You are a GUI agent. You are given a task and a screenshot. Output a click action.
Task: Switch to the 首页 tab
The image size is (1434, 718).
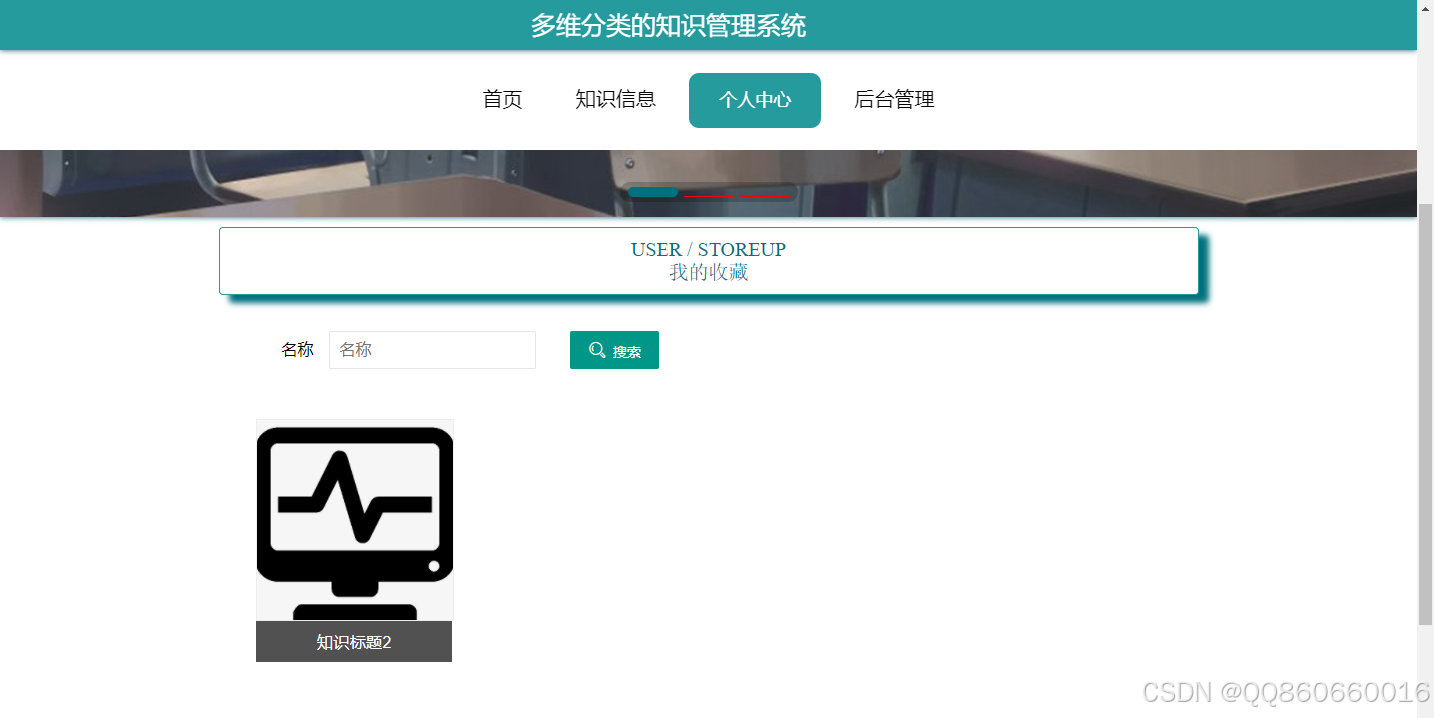502,99
